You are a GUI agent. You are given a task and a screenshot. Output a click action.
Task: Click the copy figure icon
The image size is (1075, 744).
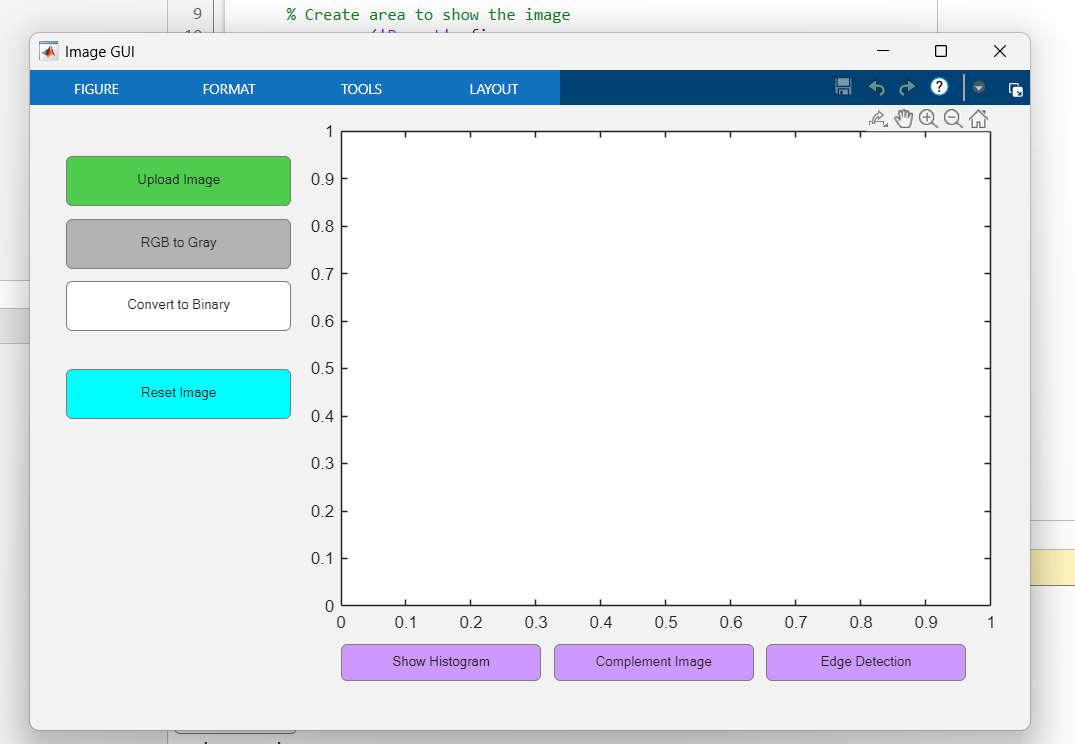pos(1015,88)
